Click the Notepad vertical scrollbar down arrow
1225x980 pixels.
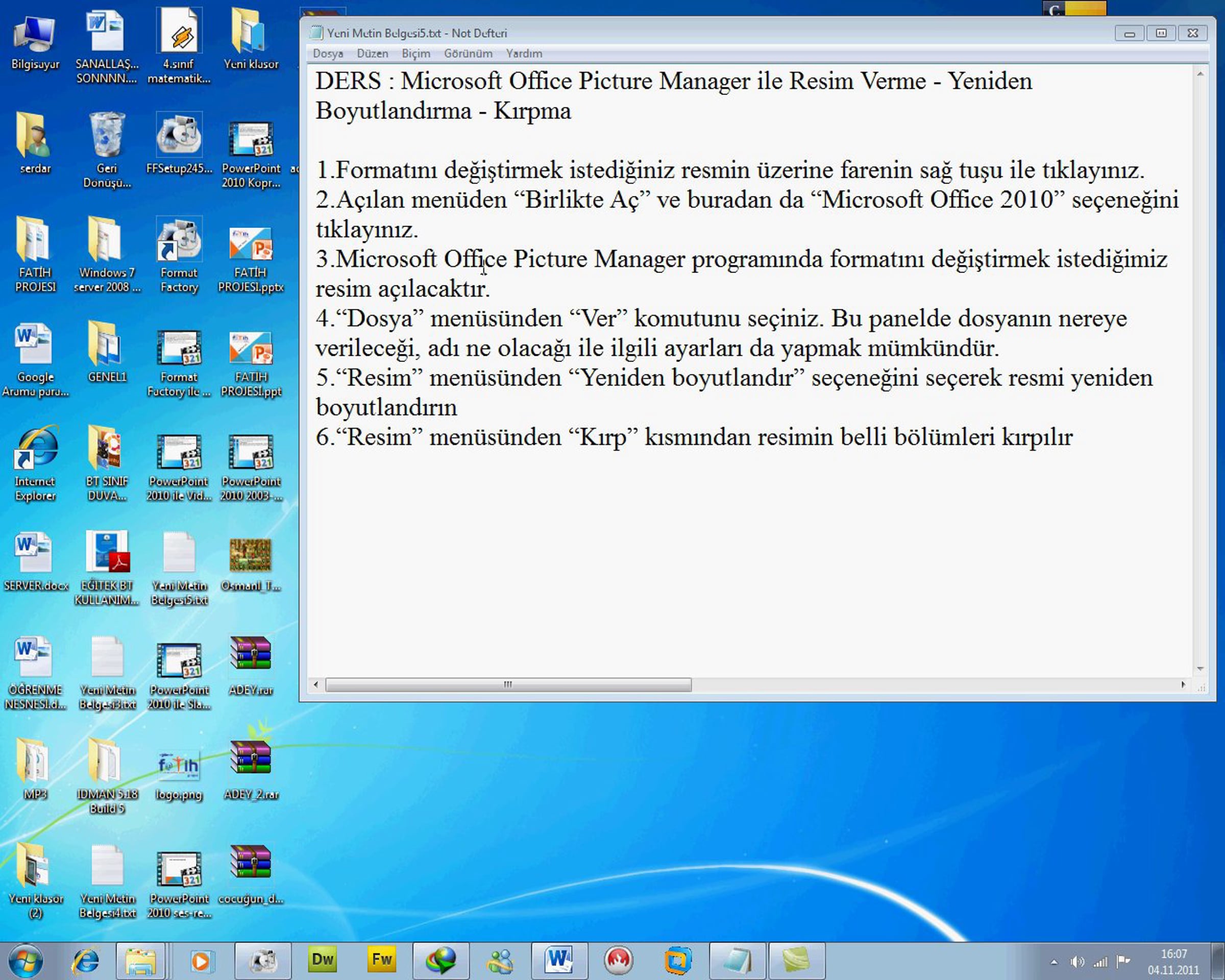(x=1200, y=669)
